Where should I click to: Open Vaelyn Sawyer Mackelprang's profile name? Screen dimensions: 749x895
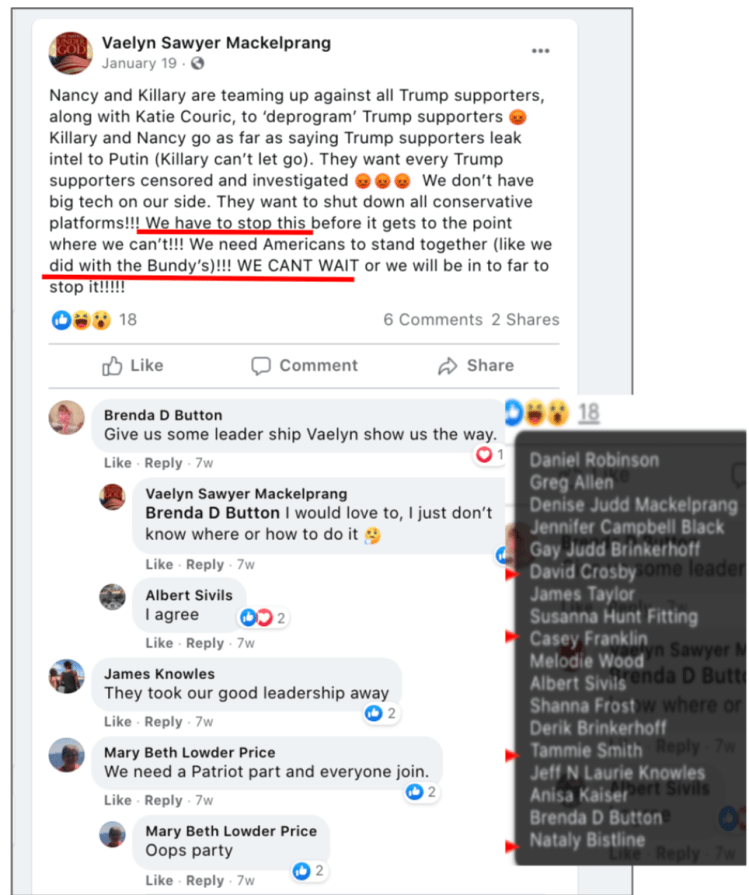pos(216,43)
